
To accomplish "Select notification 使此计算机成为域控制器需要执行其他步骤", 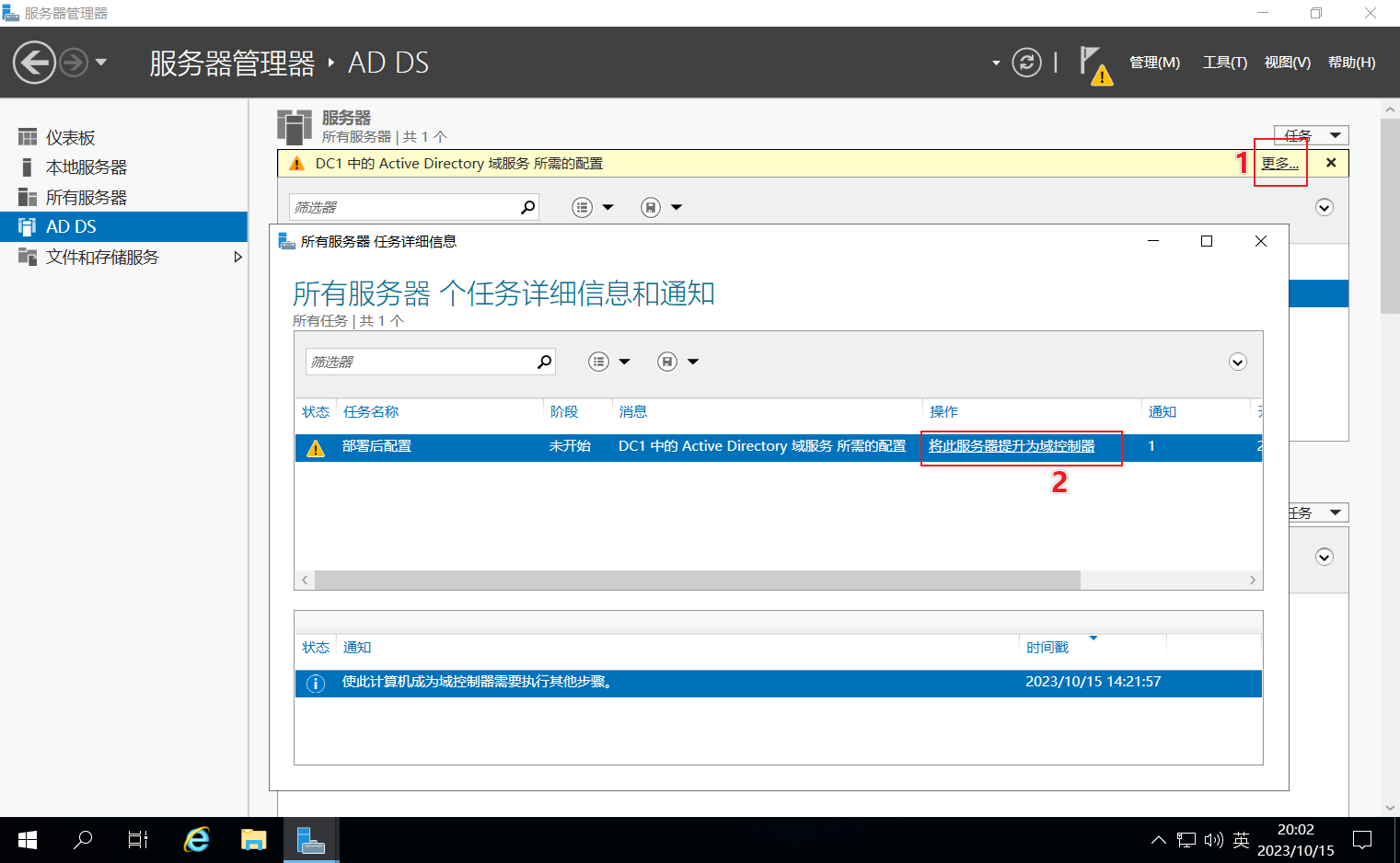I will [779, 683].
